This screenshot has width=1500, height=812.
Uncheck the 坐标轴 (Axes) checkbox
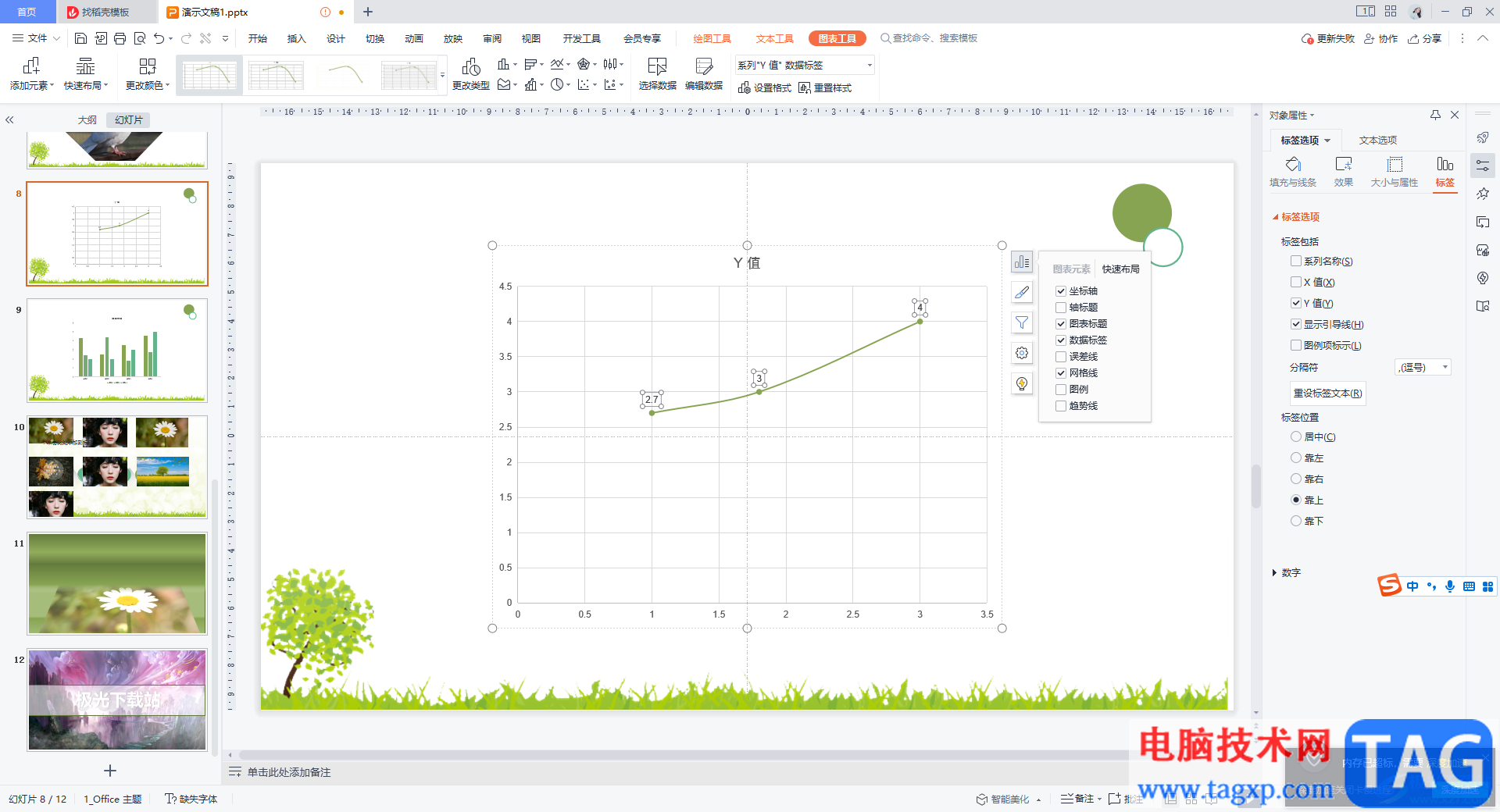[x=1061, y=291]
